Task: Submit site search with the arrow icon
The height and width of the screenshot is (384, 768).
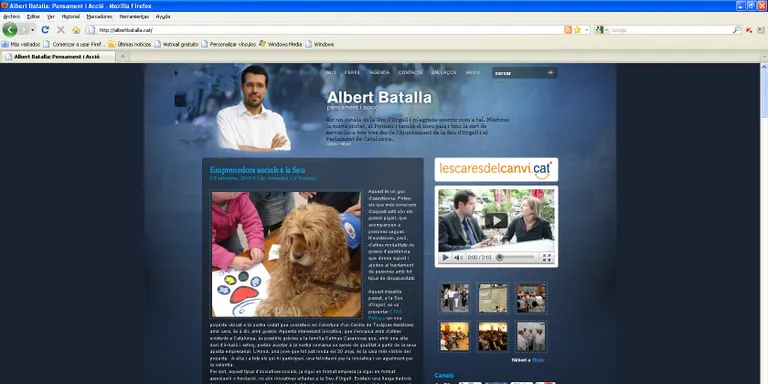Action: (x=551, y=73)
